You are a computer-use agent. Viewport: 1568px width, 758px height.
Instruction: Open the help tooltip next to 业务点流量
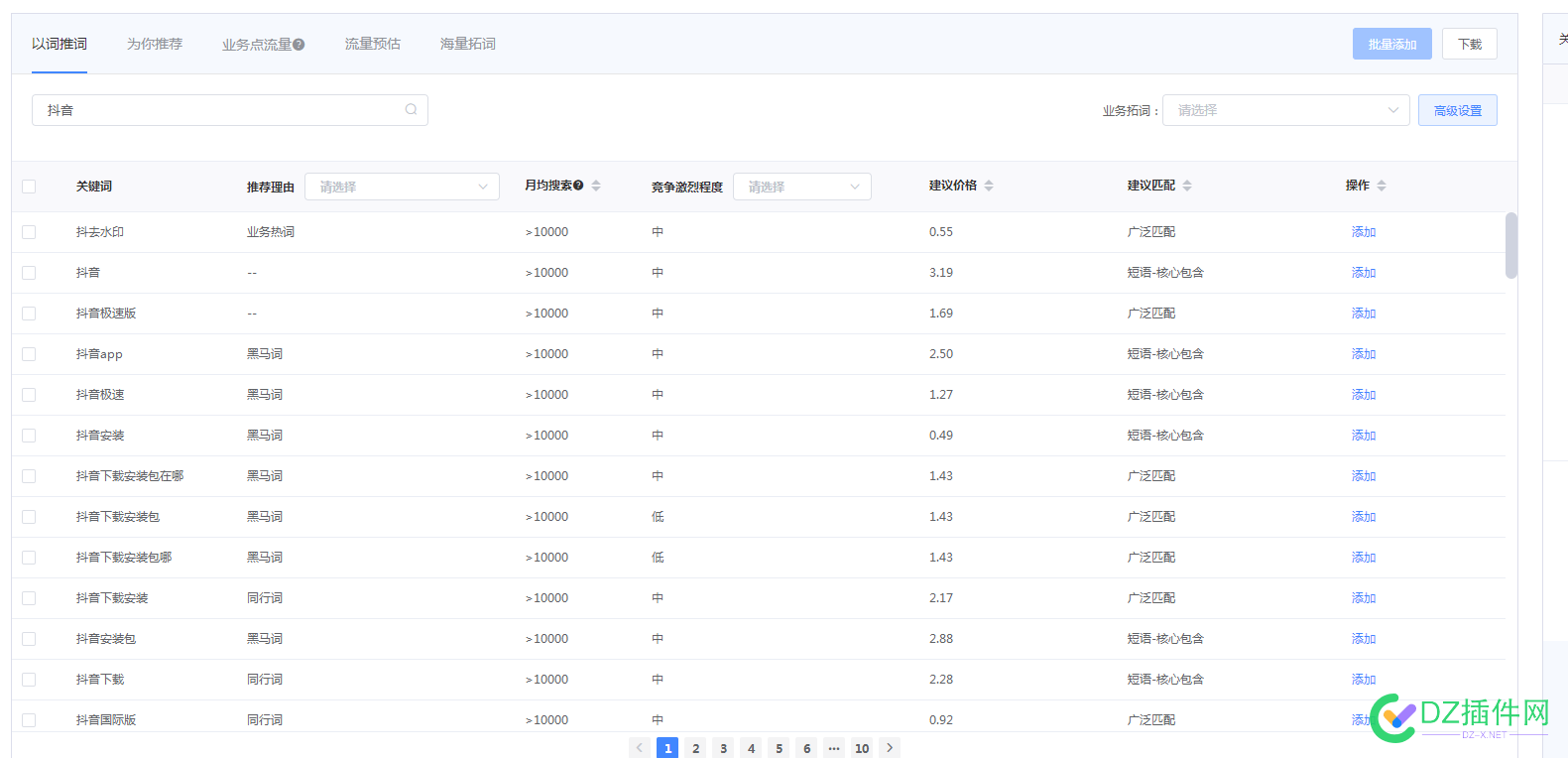(299, 44)
